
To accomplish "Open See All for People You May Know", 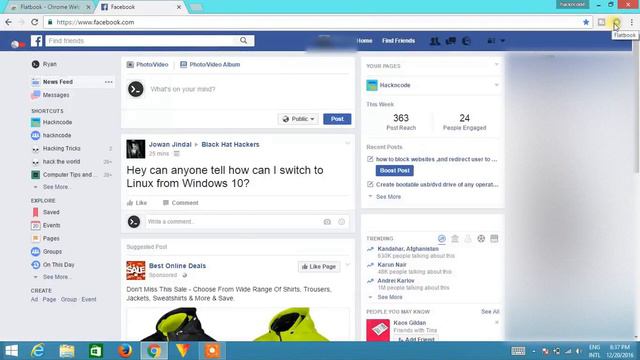I will pyautogui.click(x=490, y=311).
